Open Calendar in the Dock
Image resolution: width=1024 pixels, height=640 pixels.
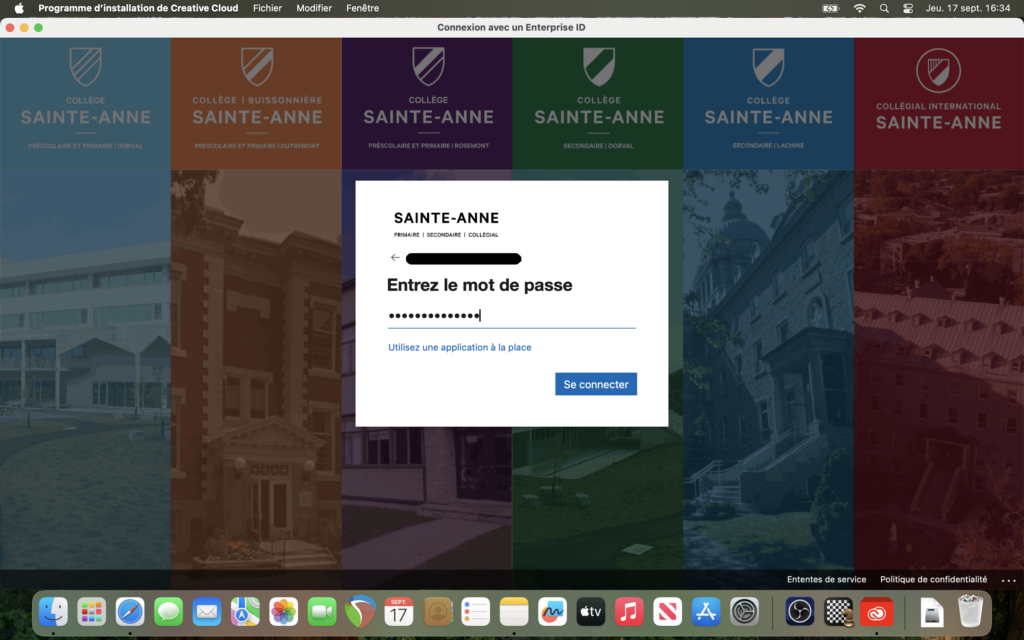click(398, 612)
